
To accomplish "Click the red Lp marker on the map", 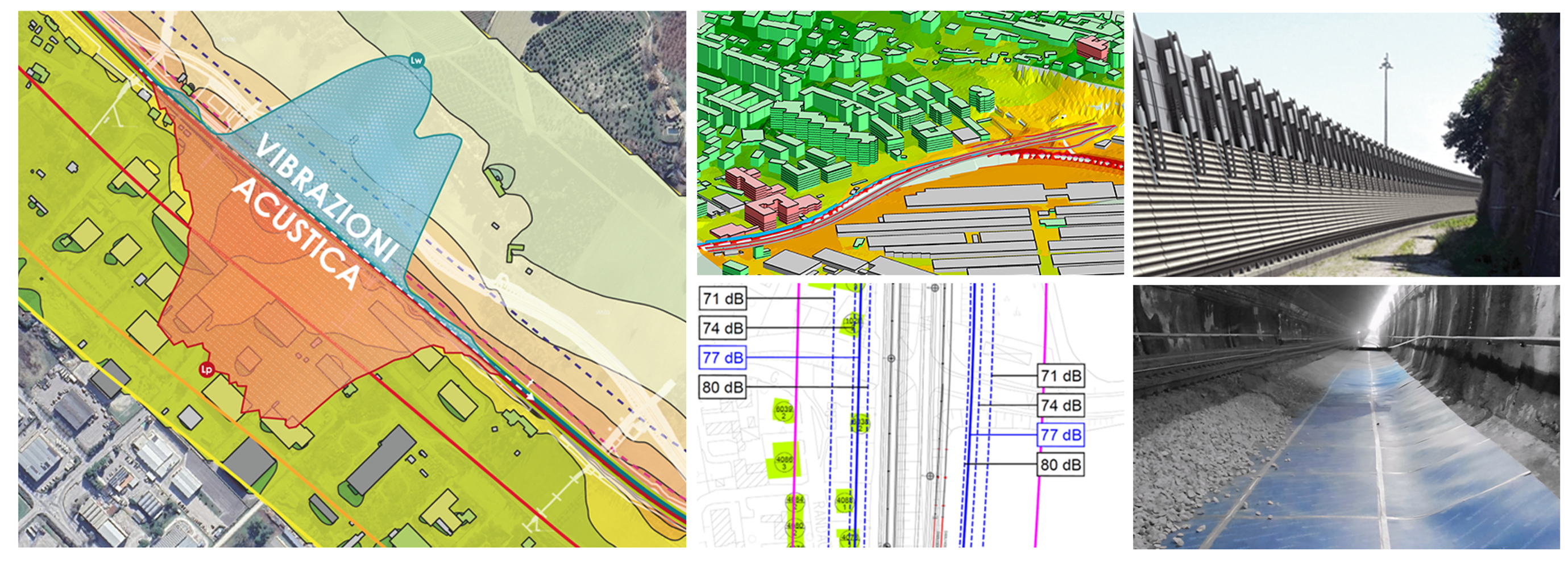I will click(207, 369).
